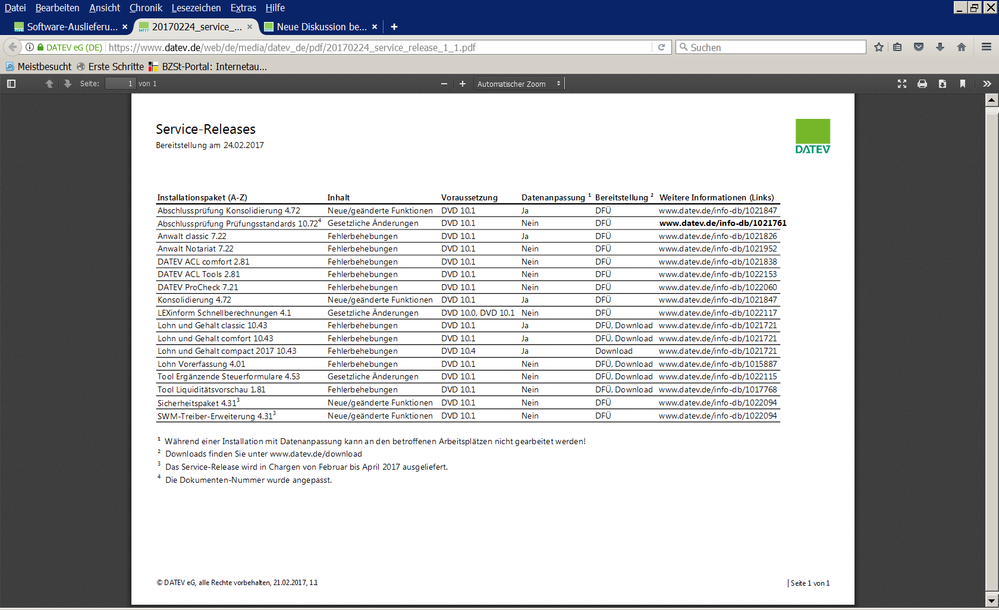Open info-db link for Sicherheitspaket 4.31
Image resolution: width=999 pixels, height=610 pixels.
[718, 403]
